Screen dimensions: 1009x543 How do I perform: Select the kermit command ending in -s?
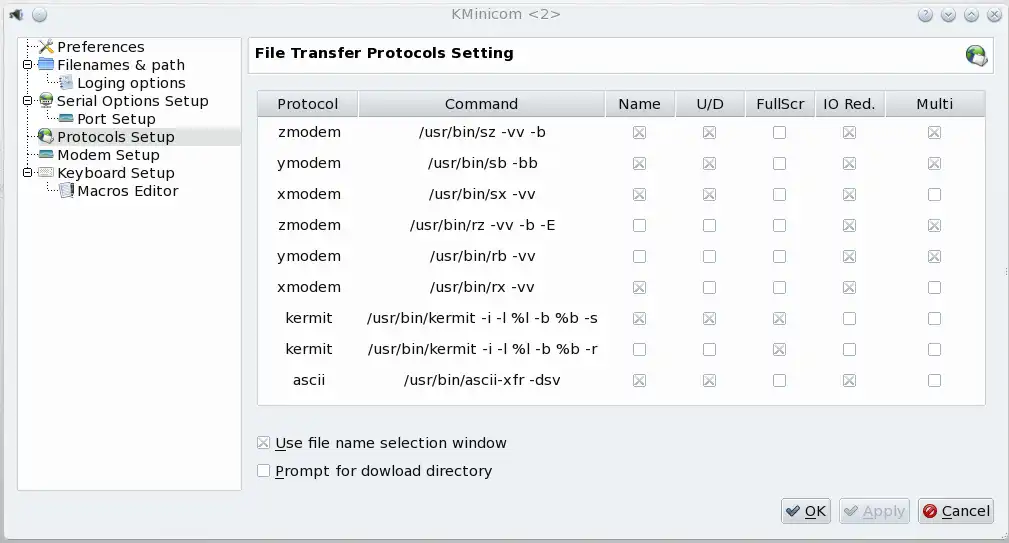[x=482, y=318]
